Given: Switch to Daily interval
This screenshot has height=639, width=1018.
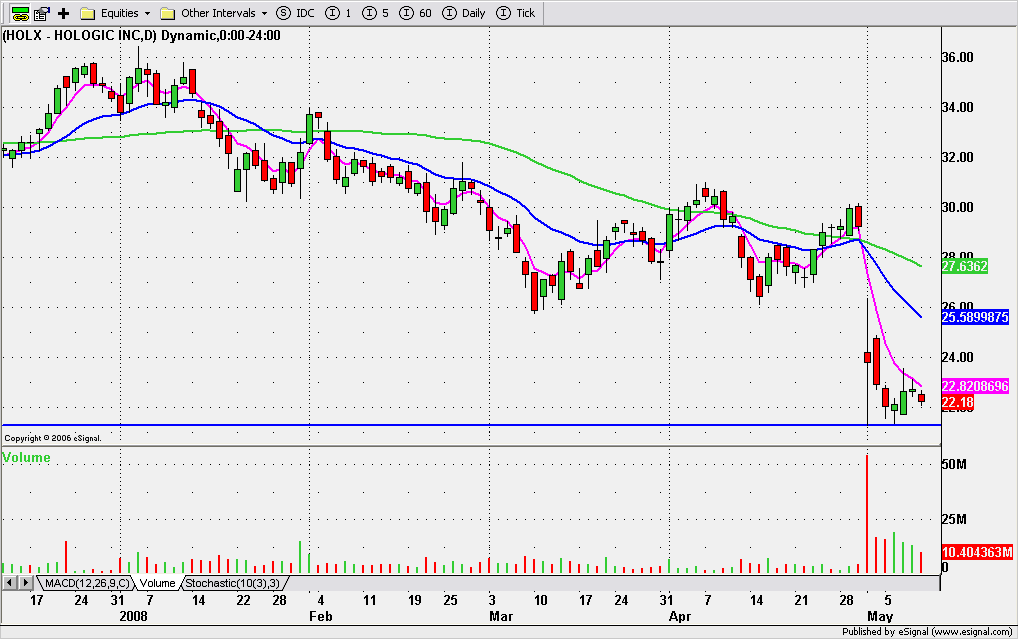Looking at the screenshot, I should pyautogui.click(x=464, y=13).
